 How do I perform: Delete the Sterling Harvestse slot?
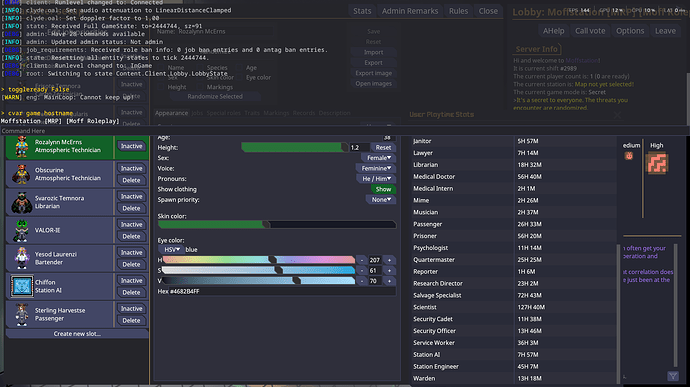[132, 321]
